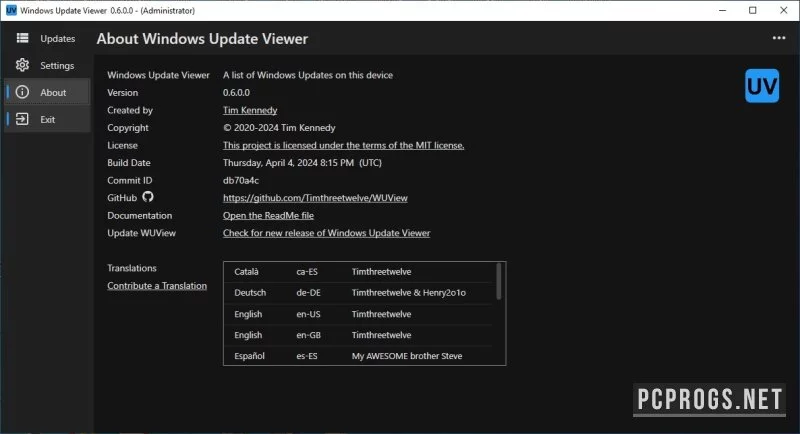Select the Settings menu label
Image resolution: width=800 pixels, height=434 pixels.
click(57, 66)
